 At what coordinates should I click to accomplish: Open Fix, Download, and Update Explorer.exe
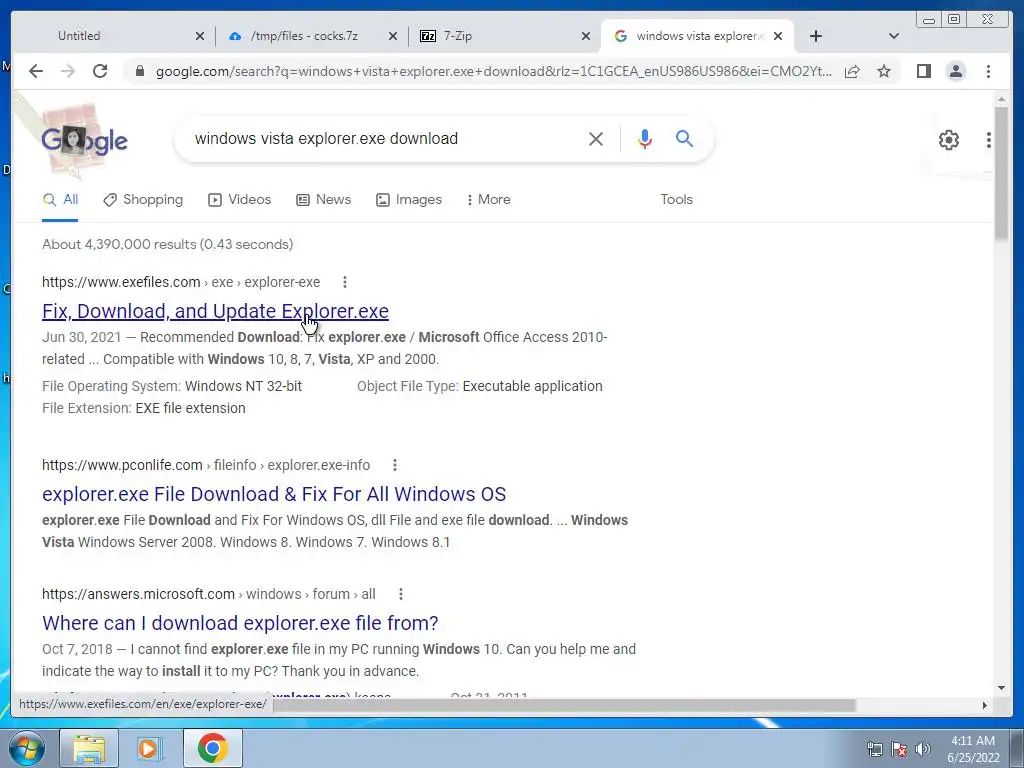coord(215,311)
